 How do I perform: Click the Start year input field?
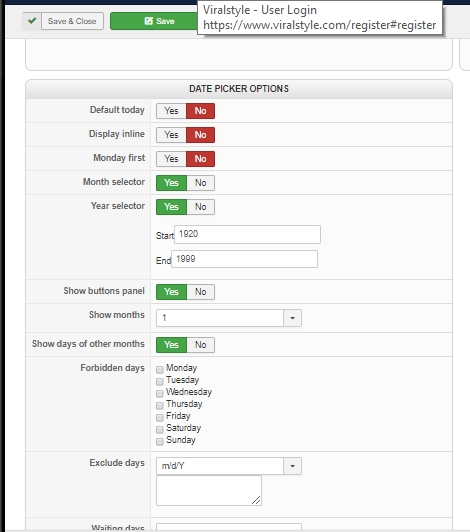[247, 234]
